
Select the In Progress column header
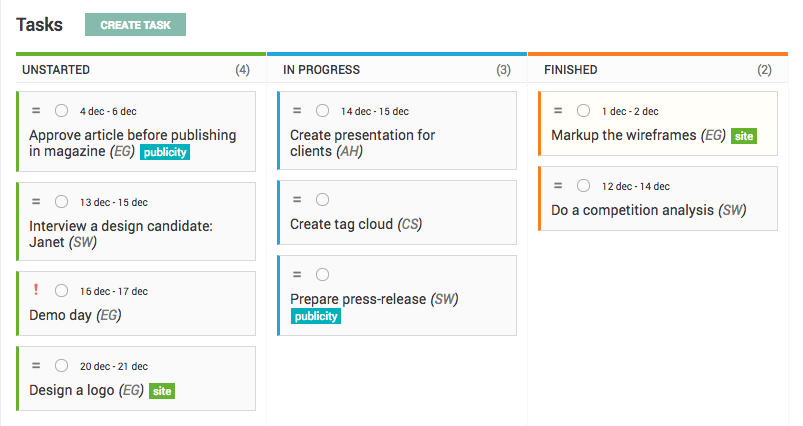(x=321, y=70)
